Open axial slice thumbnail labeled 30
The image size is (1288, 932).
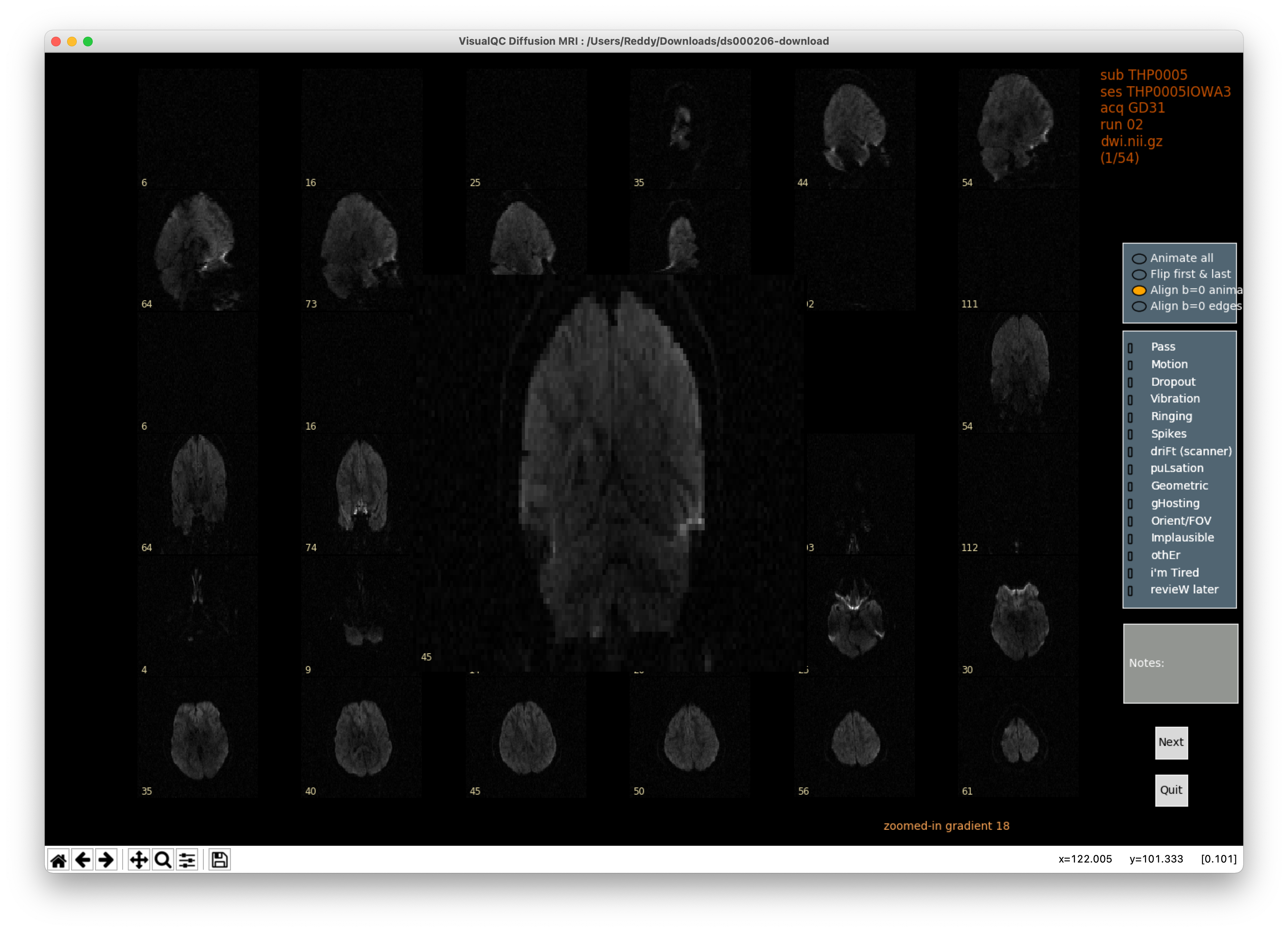tap(1019, 616)
